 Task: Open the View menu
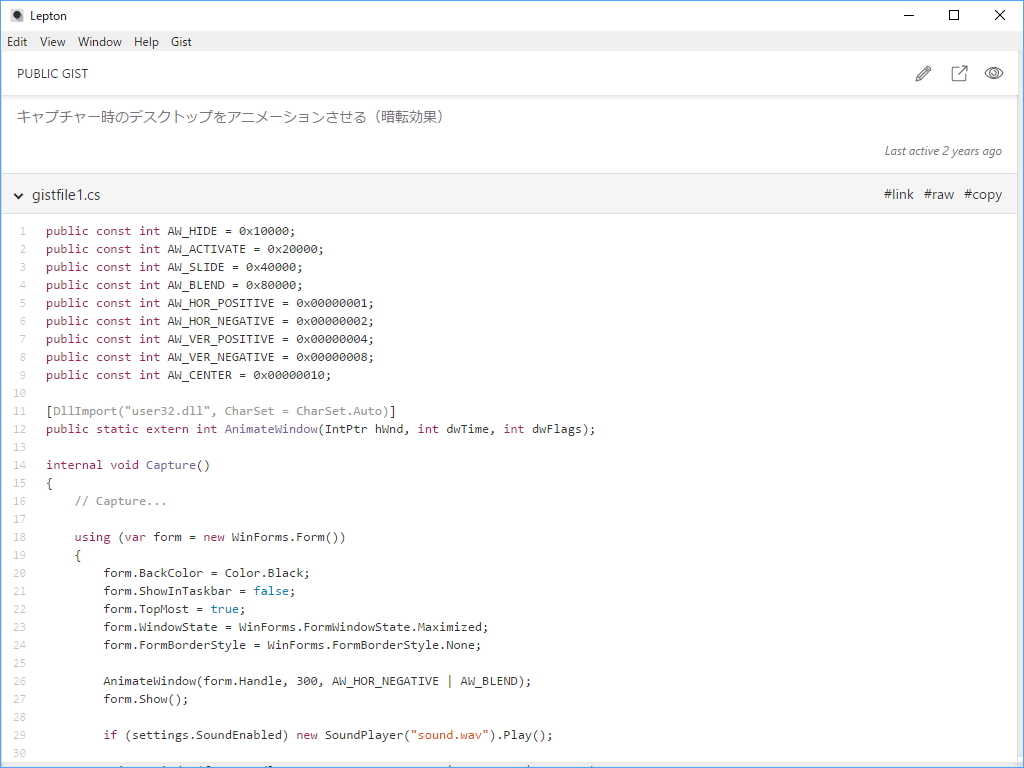point(52,41)
